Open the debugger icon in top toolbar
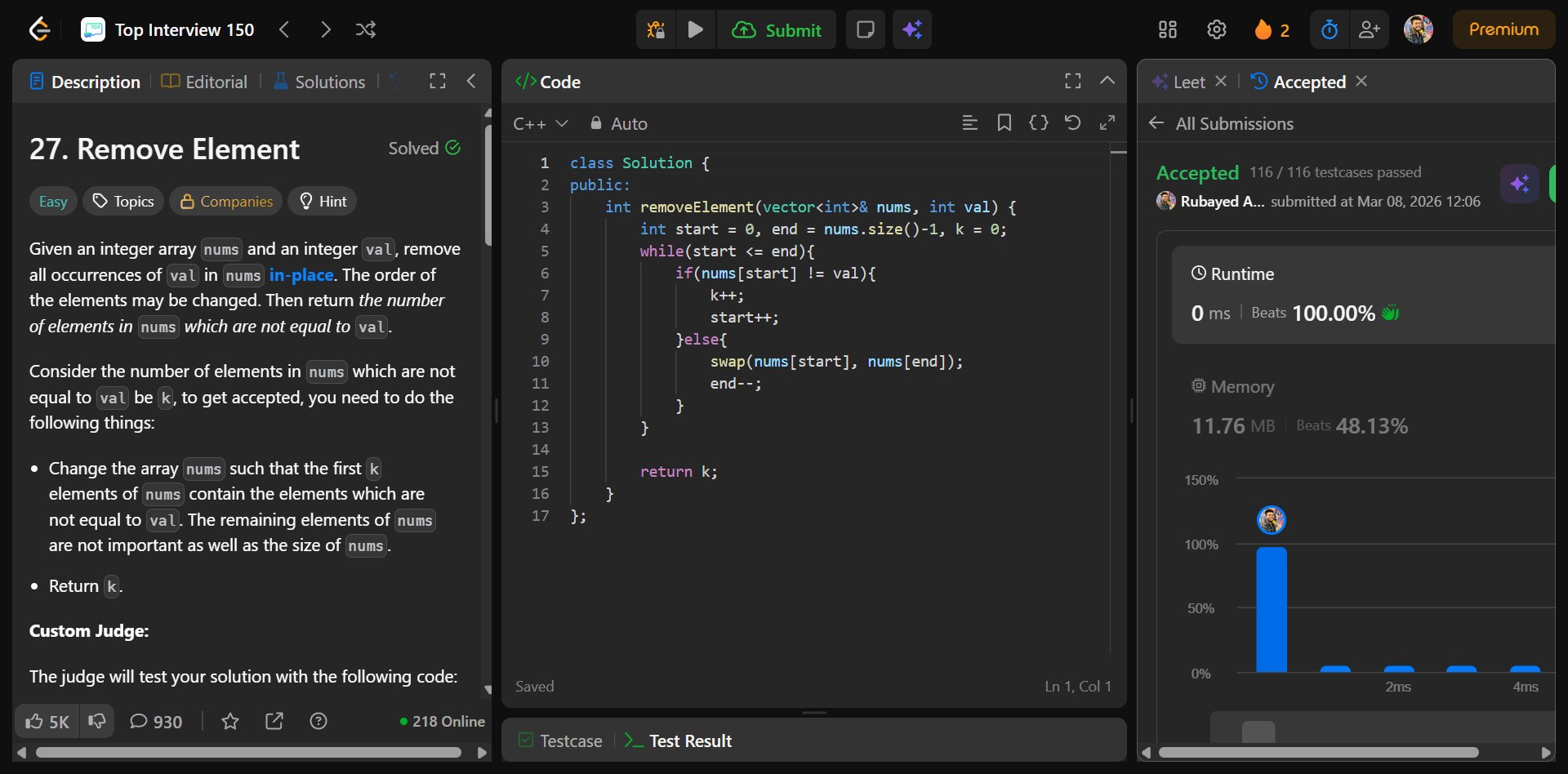This screenshot has width=1568, height=774. pos(656,30)
